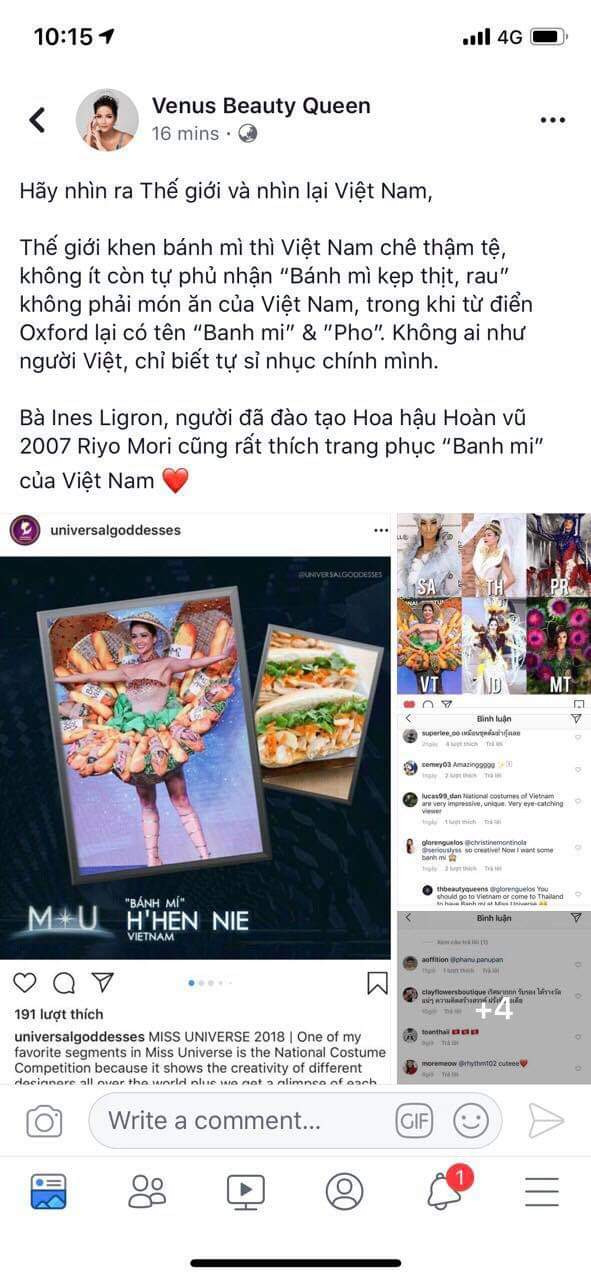Open Venus Beauty Queen page name

pos(261,106)
